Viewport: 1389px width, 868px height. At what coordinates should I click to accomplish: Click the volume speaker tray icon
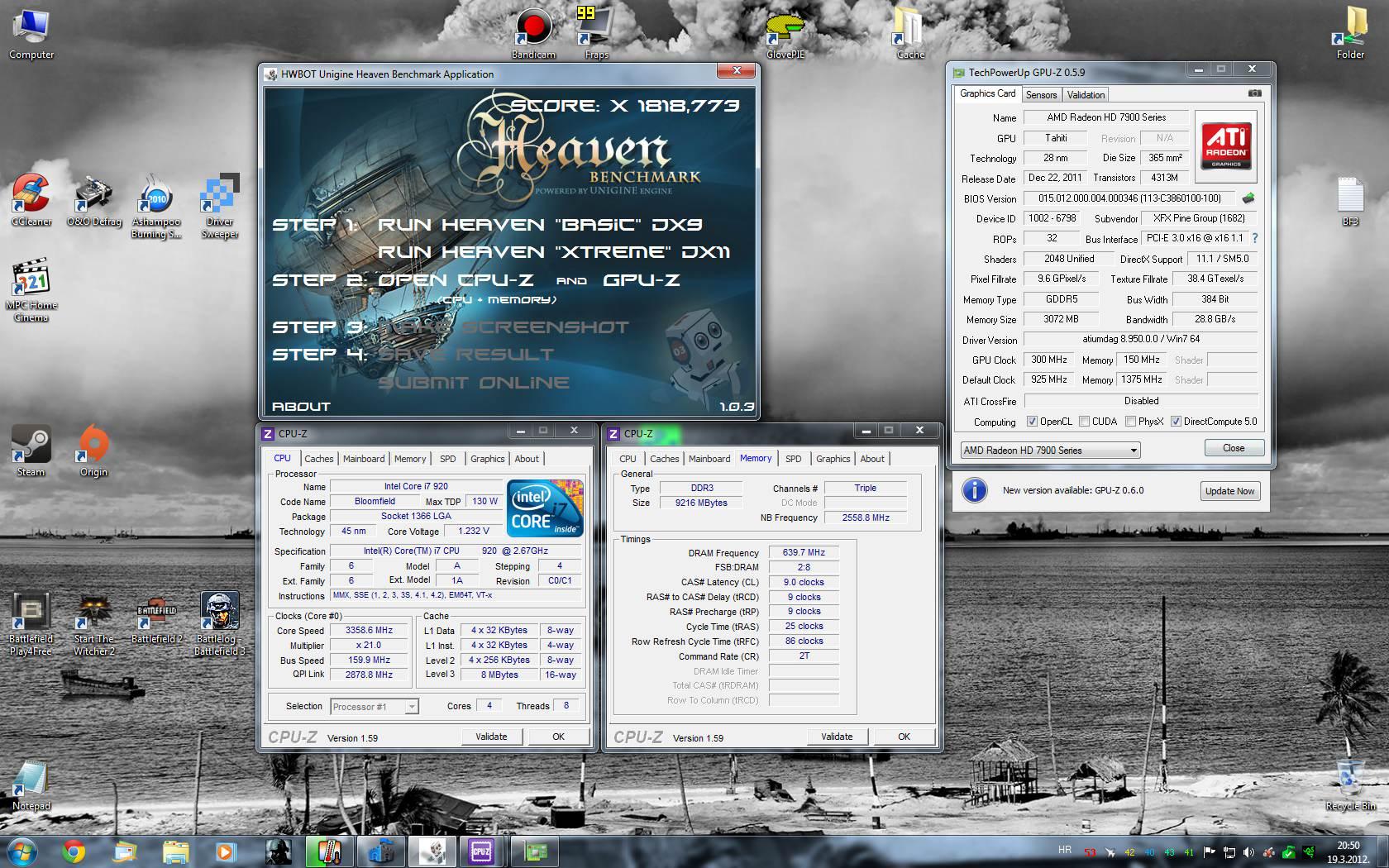tap(1248, 851)
